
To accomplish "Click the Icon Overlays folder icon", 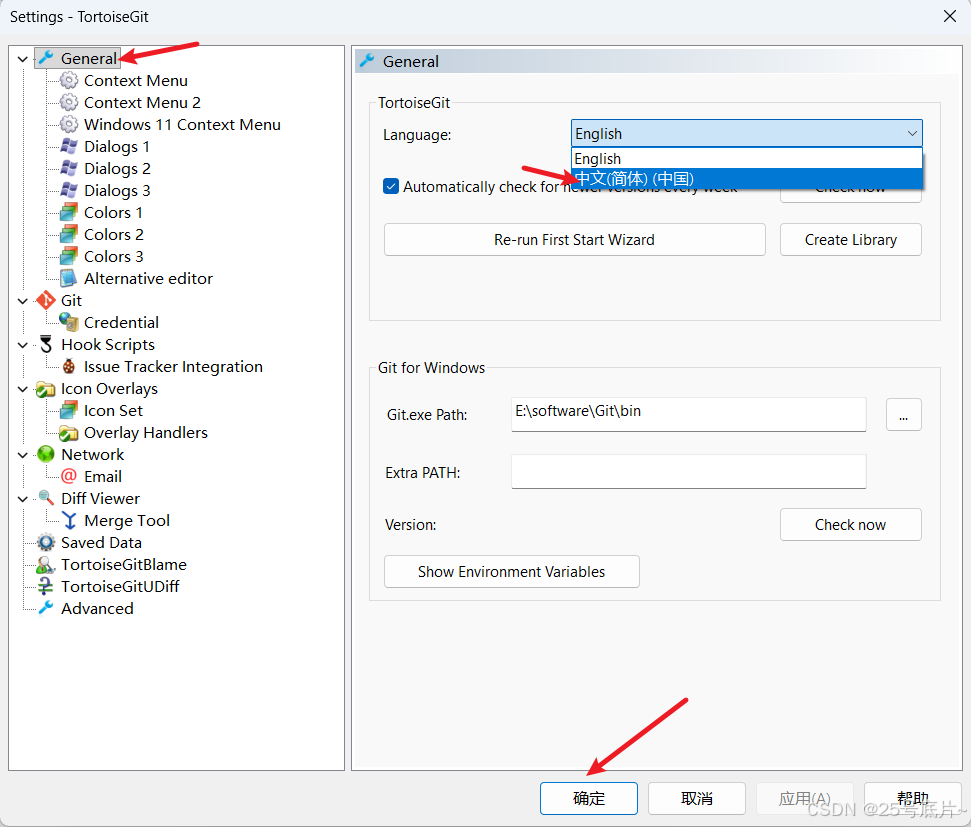I will [x=46, y=389].
